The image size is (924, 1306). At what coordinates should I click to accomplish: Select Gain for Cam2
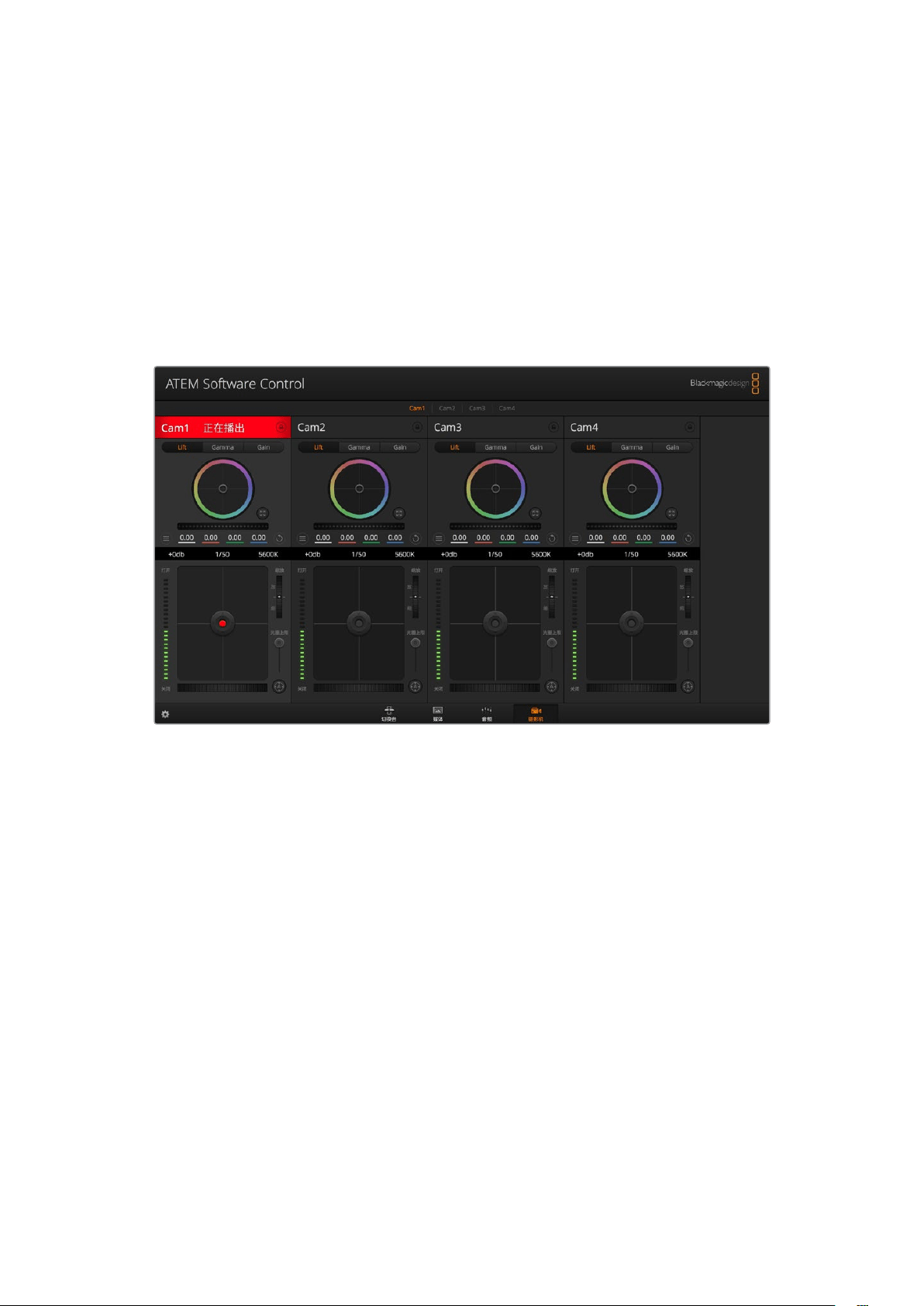(400, 447)
